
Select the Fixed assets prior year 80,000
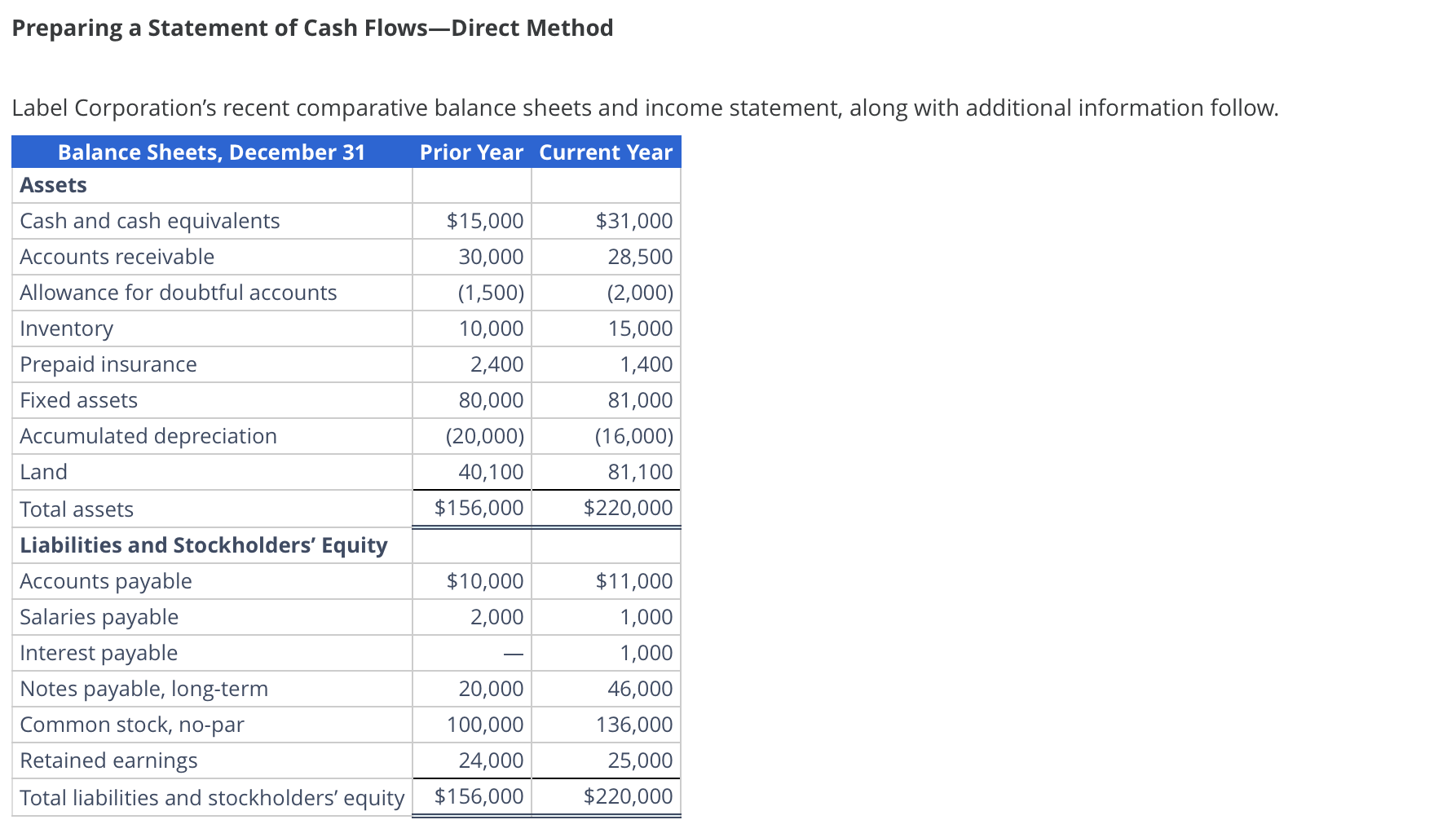pos(491,399)
